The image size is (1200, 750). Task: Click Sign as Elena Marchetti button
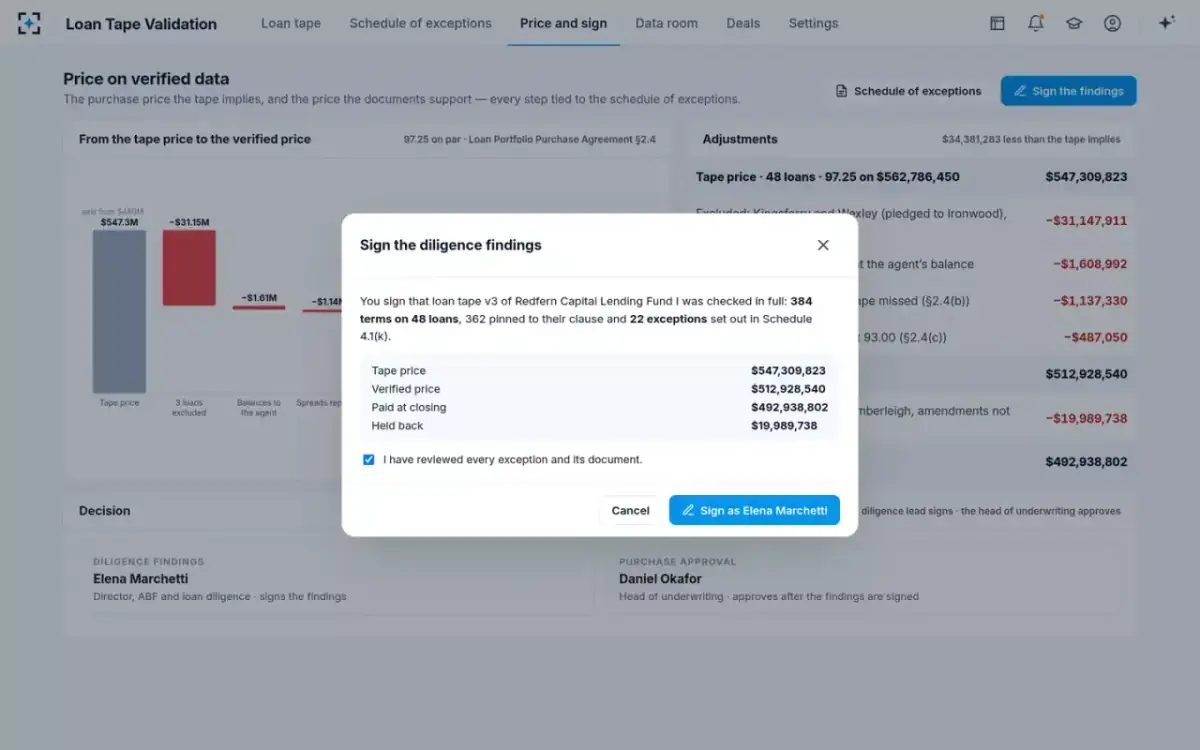tap(754, 510)
